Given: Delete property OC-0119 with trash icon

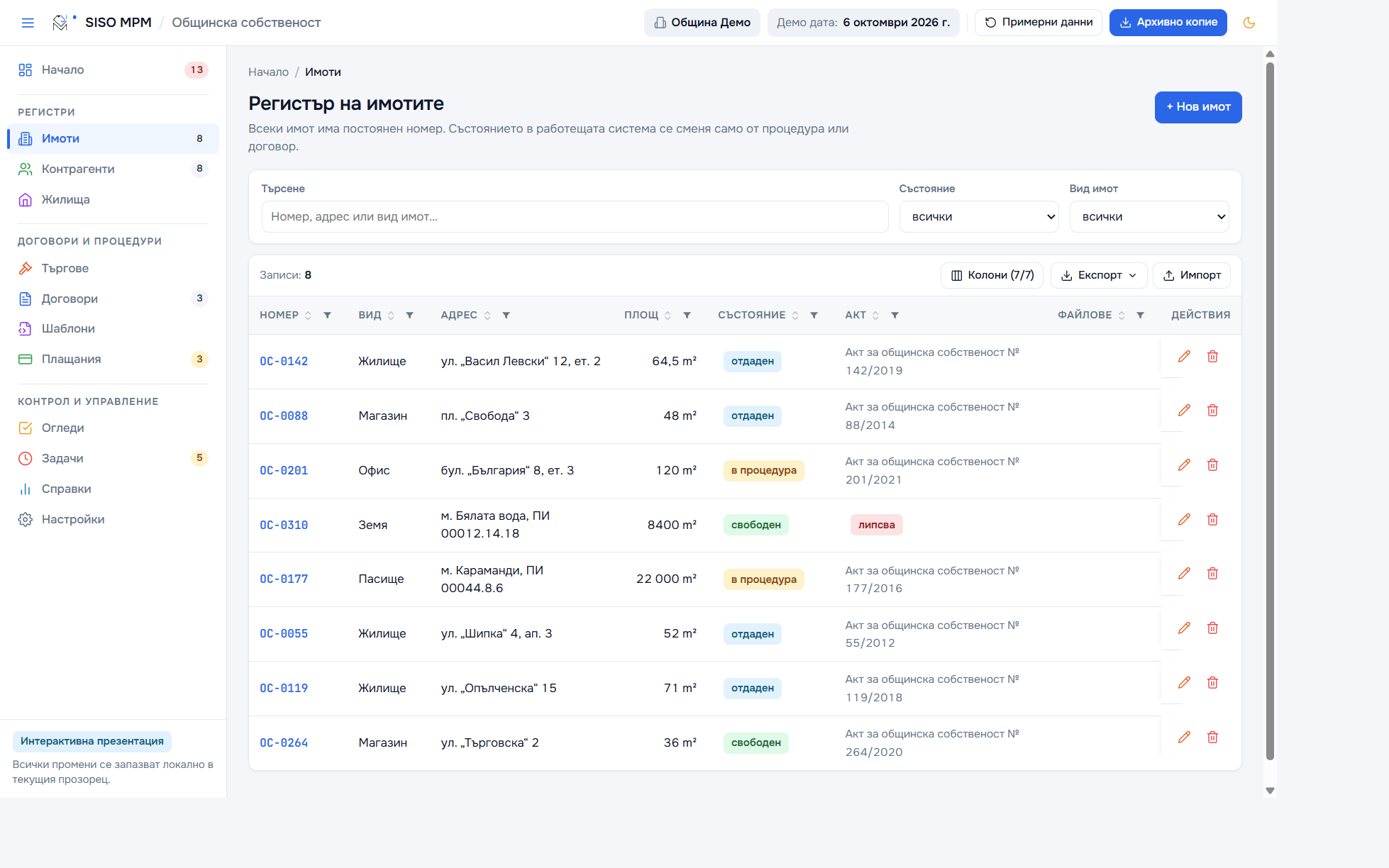Looking at the screenshot, I should coord(1212,682).
